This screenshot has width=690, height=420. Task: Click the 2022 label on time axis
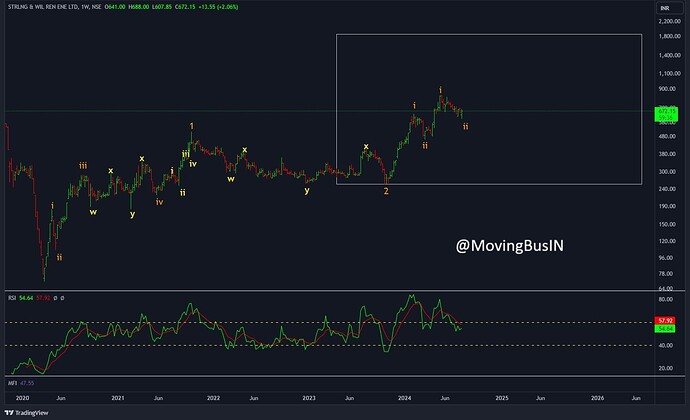coord(213,397)
